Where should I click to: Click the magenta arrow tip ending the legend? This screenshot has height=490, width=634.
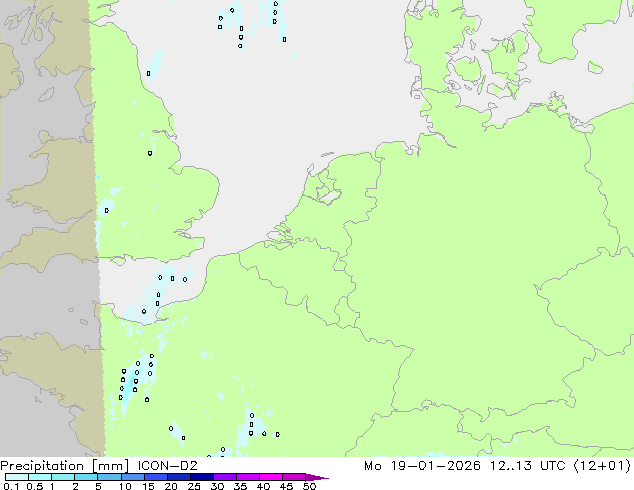(322, 477)
